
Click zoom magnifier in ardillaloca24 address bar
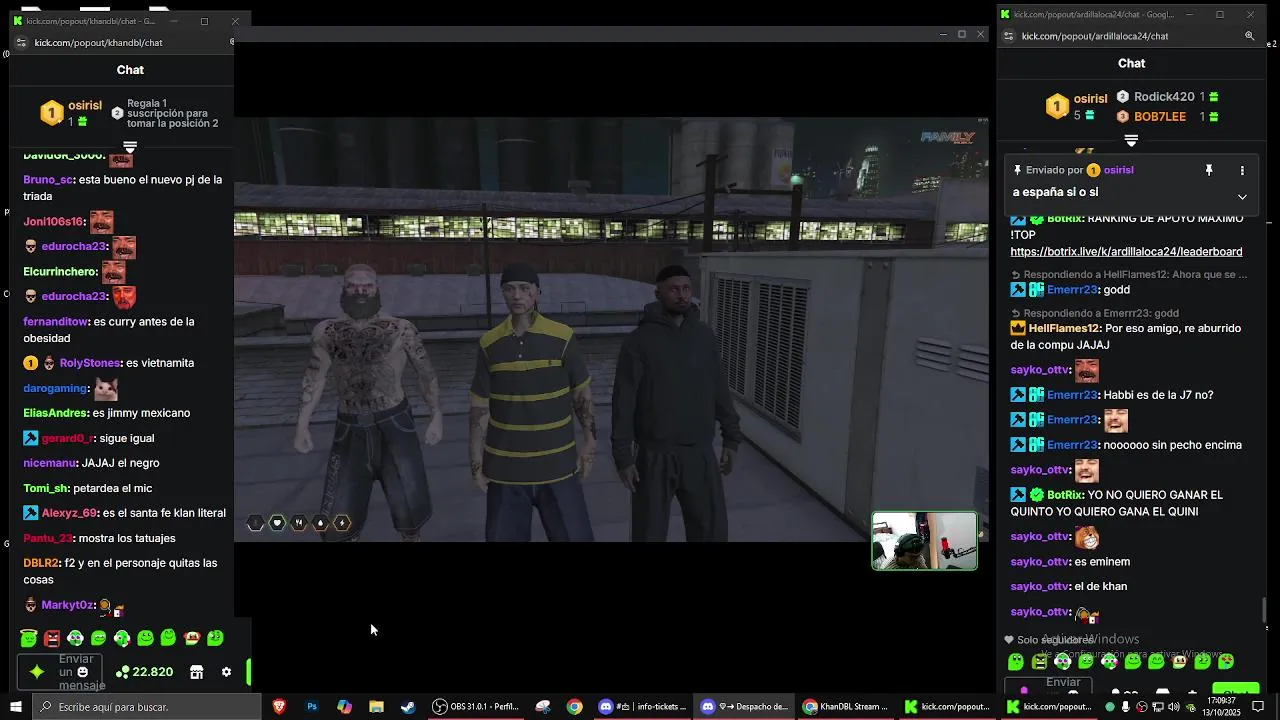point(1249,36)
